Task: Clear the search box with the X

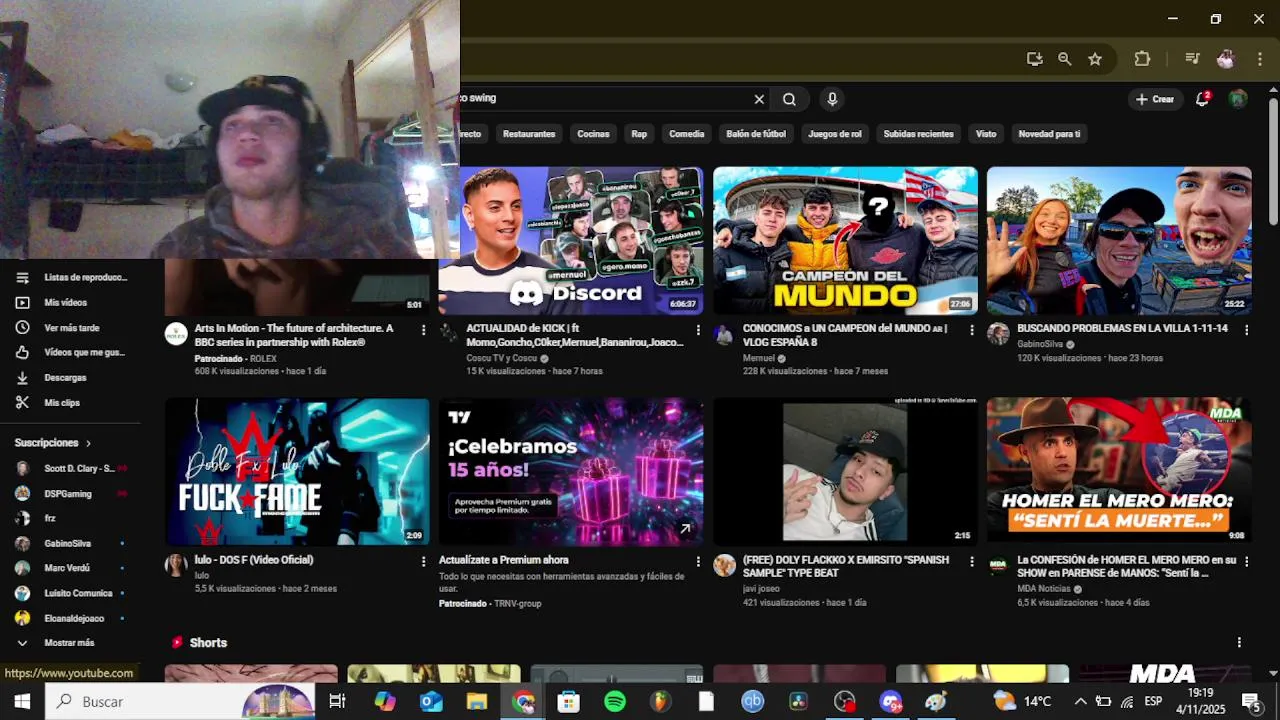Action: coord(759,99)
